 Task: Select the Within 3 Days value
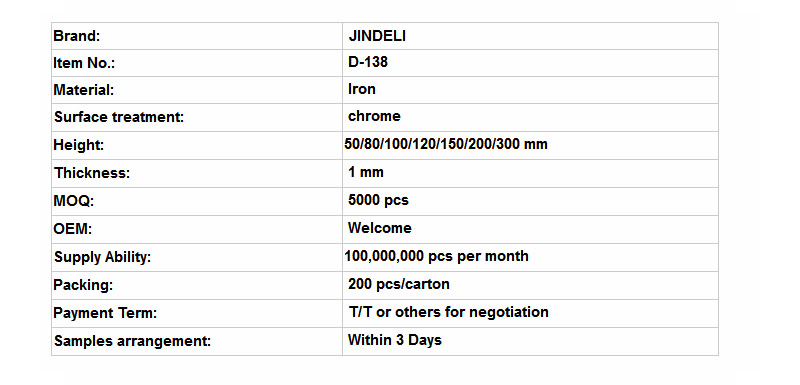tap(394, 340)
